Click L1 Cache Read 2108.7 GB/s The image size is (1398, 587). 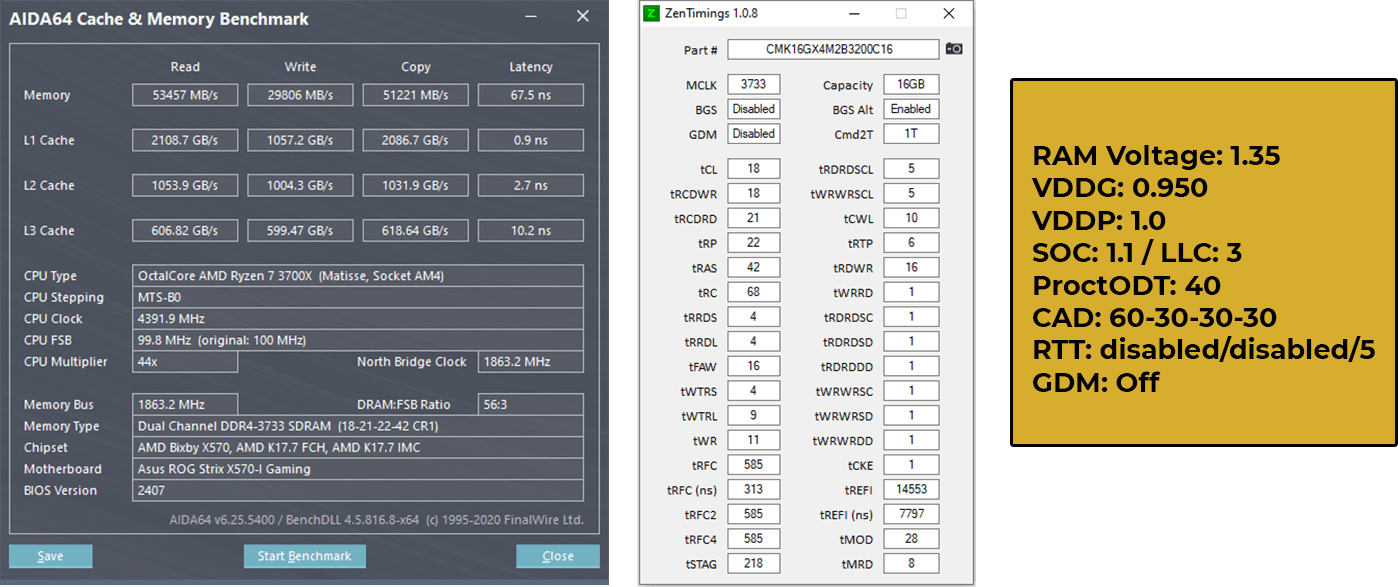pyautogui.click(x=185, y=140)
